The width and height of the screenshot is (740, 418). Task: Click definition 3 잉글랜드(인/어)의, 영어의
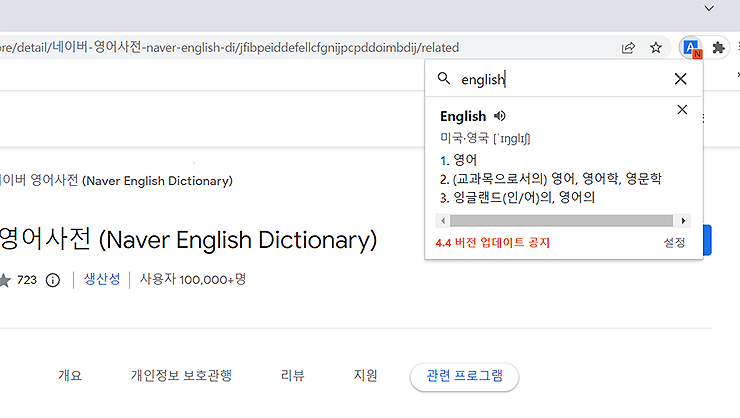[517, 197]
